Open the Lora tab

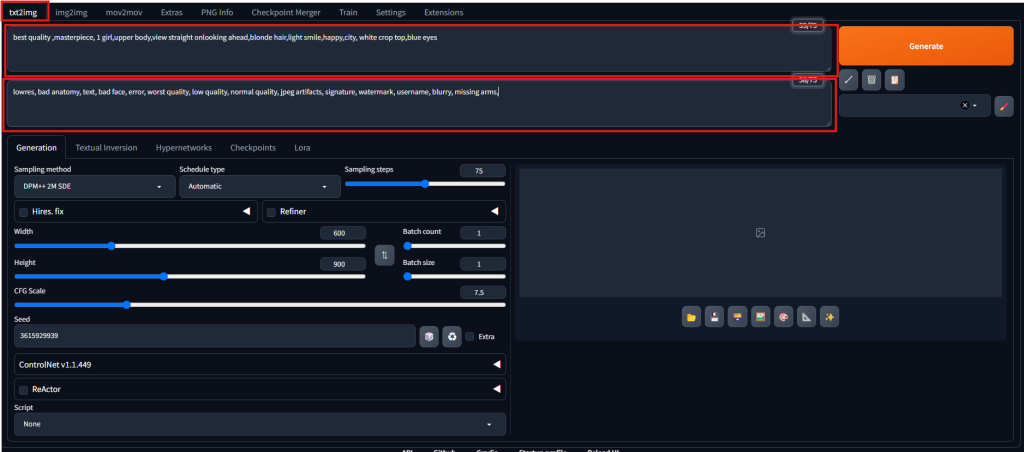pos(302,147)
